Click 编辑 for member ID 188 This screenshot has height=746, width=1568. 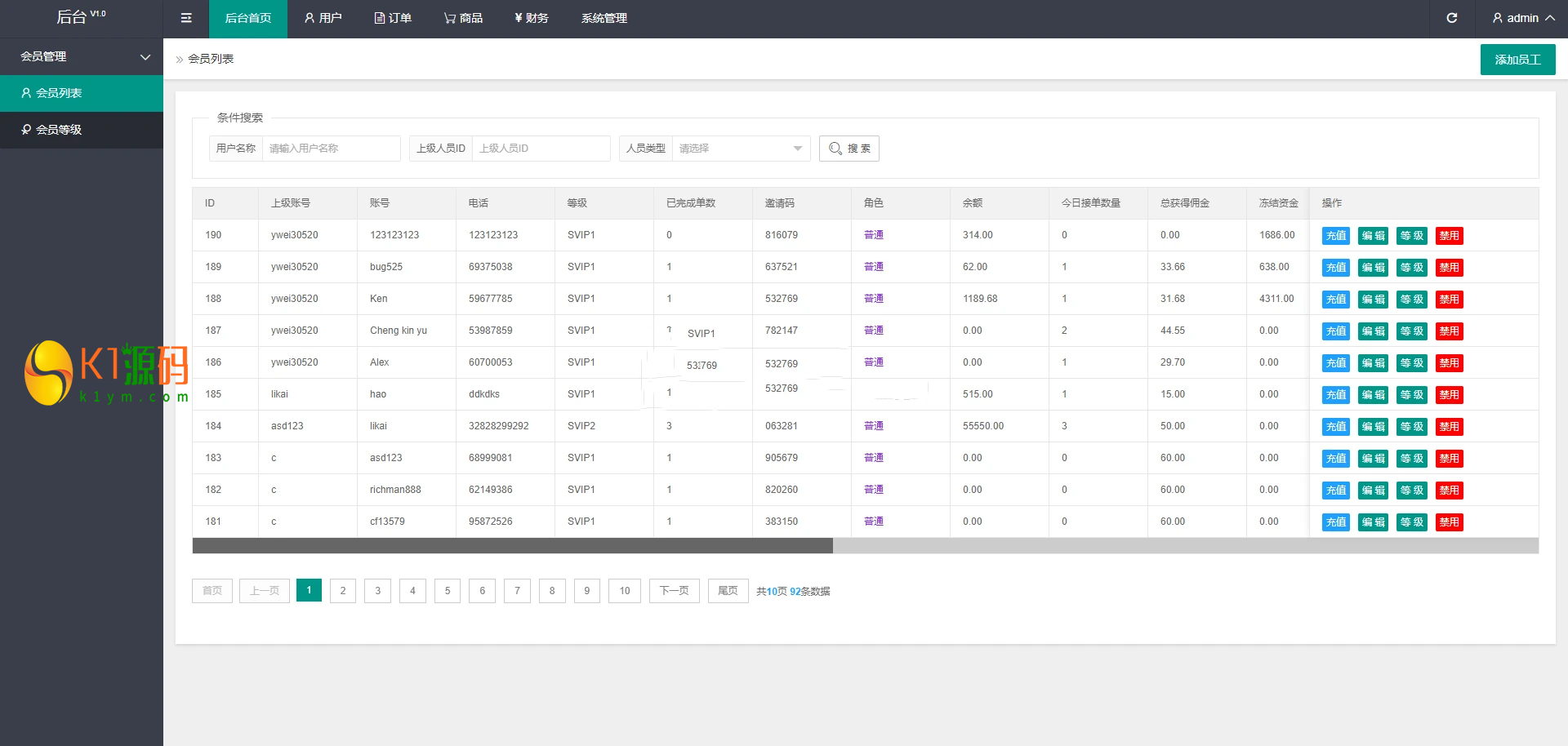(1373, 300)
